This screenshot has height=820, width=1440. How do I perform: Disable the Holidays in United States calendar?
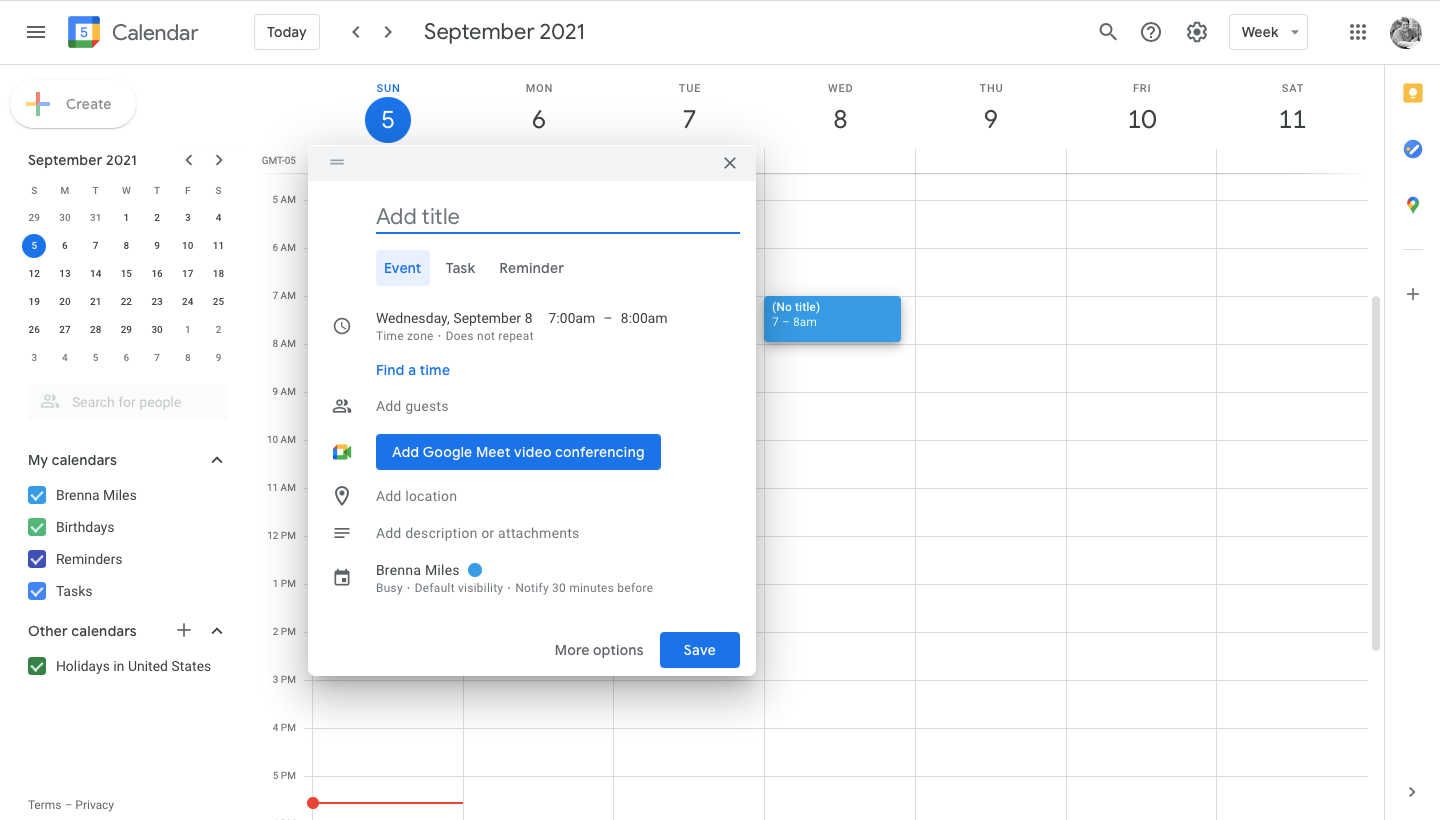[x=37, y=666]
